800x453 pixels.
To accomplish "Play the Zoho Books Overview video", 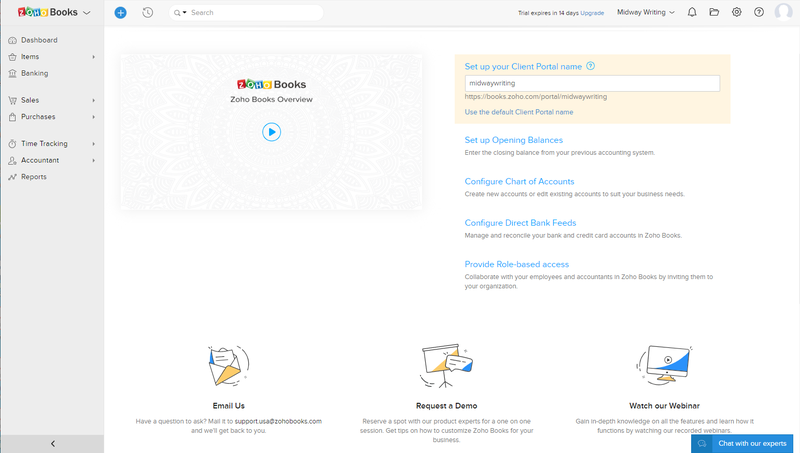I will pyautogui.click(x=271, y=132).
